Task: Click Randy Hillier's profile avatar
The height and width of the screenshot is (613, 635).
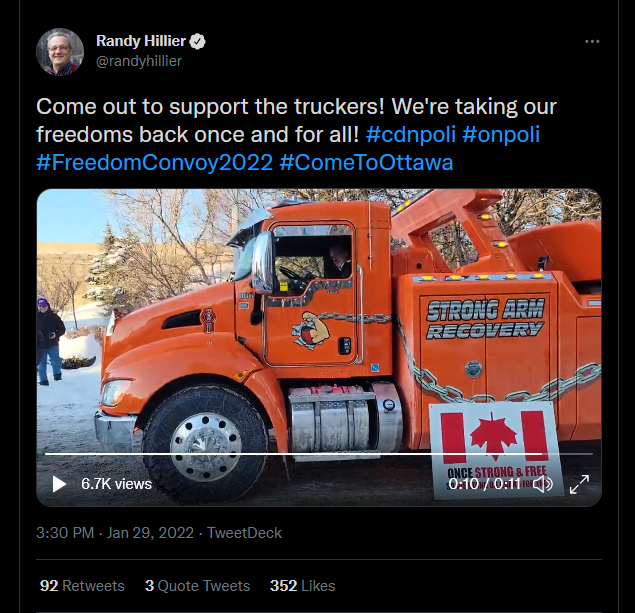Action: point(60,52)
